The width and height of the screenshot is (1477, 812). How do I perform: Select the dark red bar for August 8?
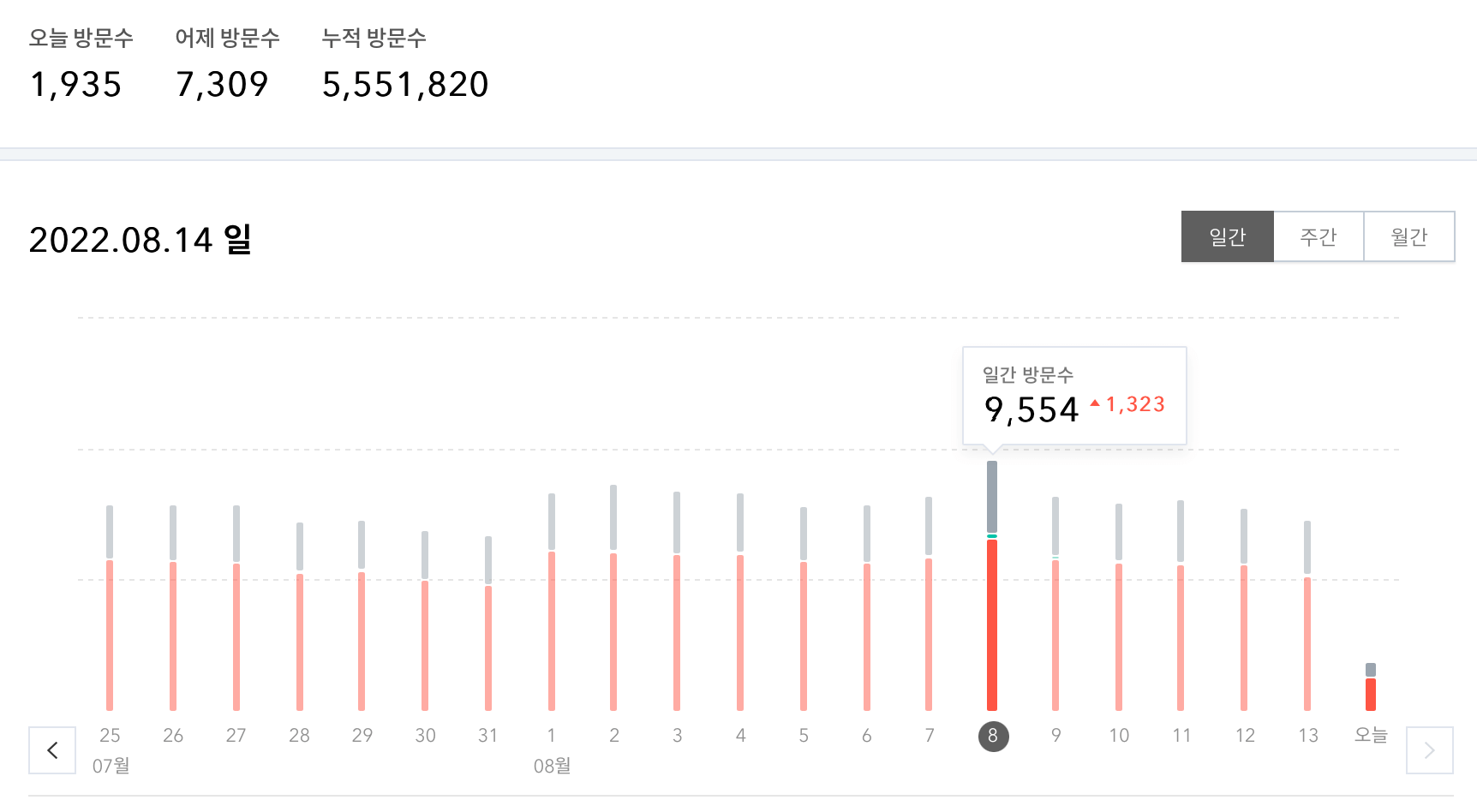click(x=992, y=625)
